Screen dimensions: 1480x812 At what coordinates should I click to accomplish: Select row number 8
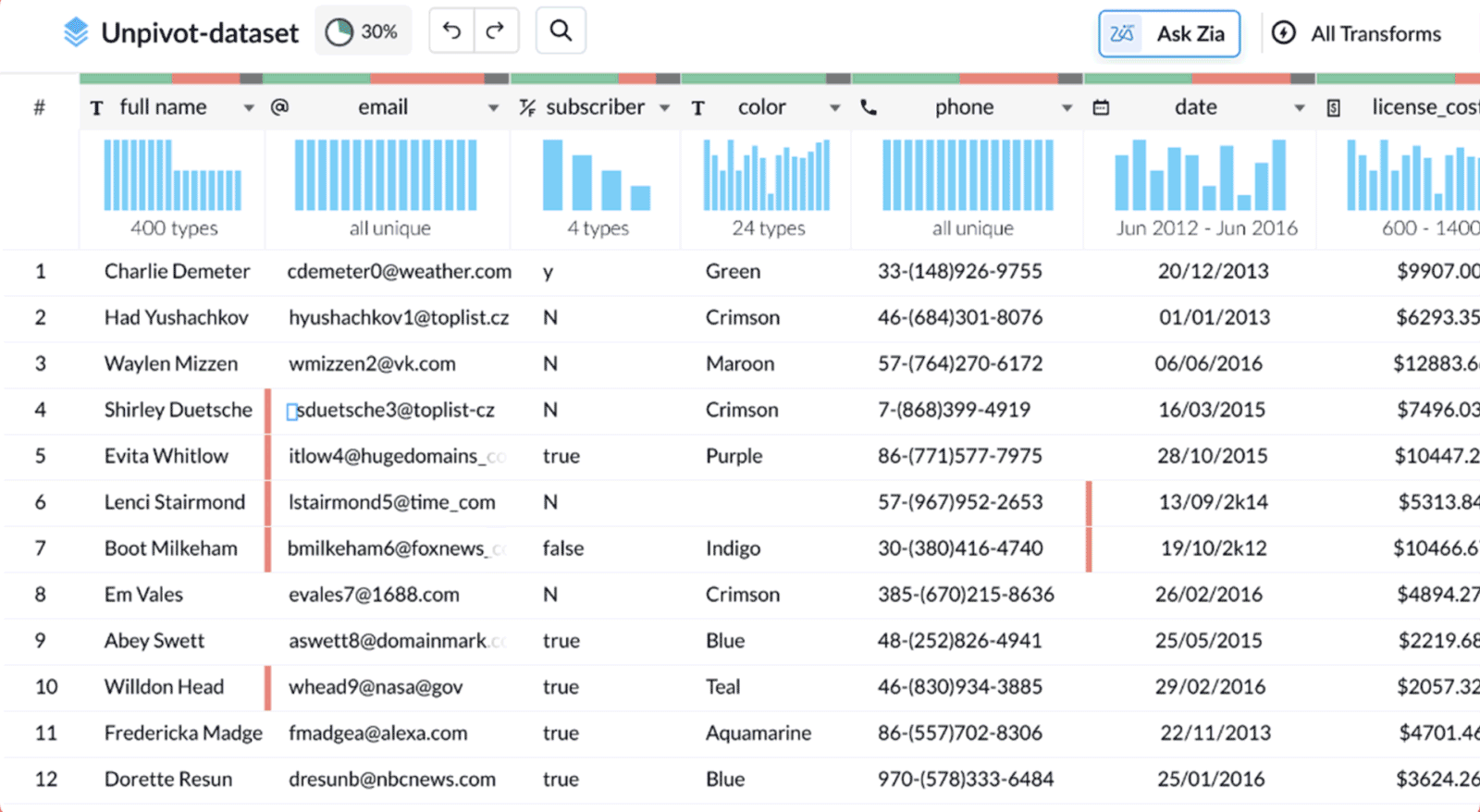click(x=40, y=595)
